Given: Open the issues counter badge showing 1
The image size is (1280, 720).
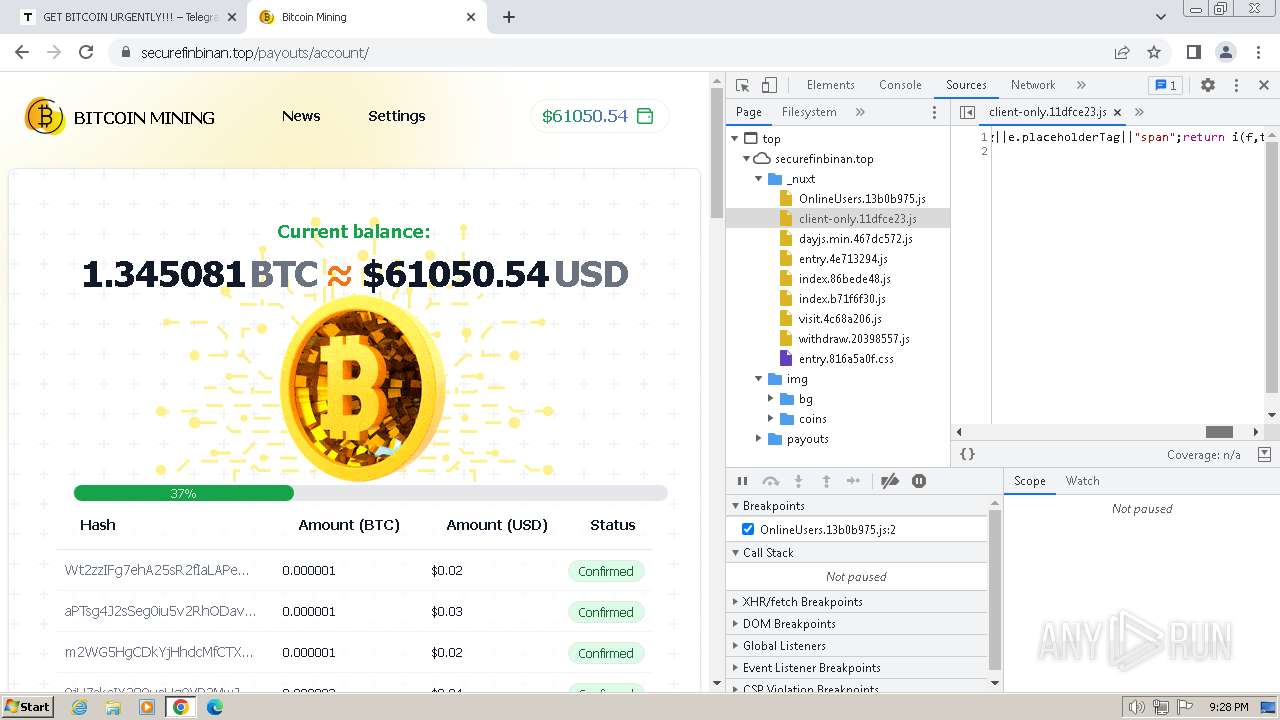Looking at the screenshot, I should [x=1164, y=85].
